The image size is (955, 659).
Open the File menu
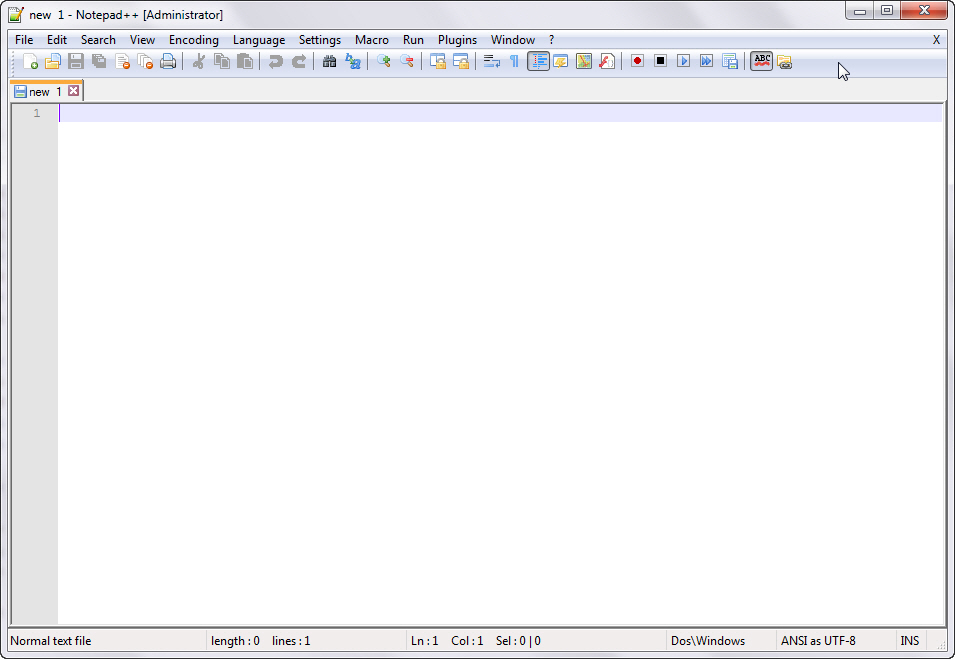coord(24,40)
